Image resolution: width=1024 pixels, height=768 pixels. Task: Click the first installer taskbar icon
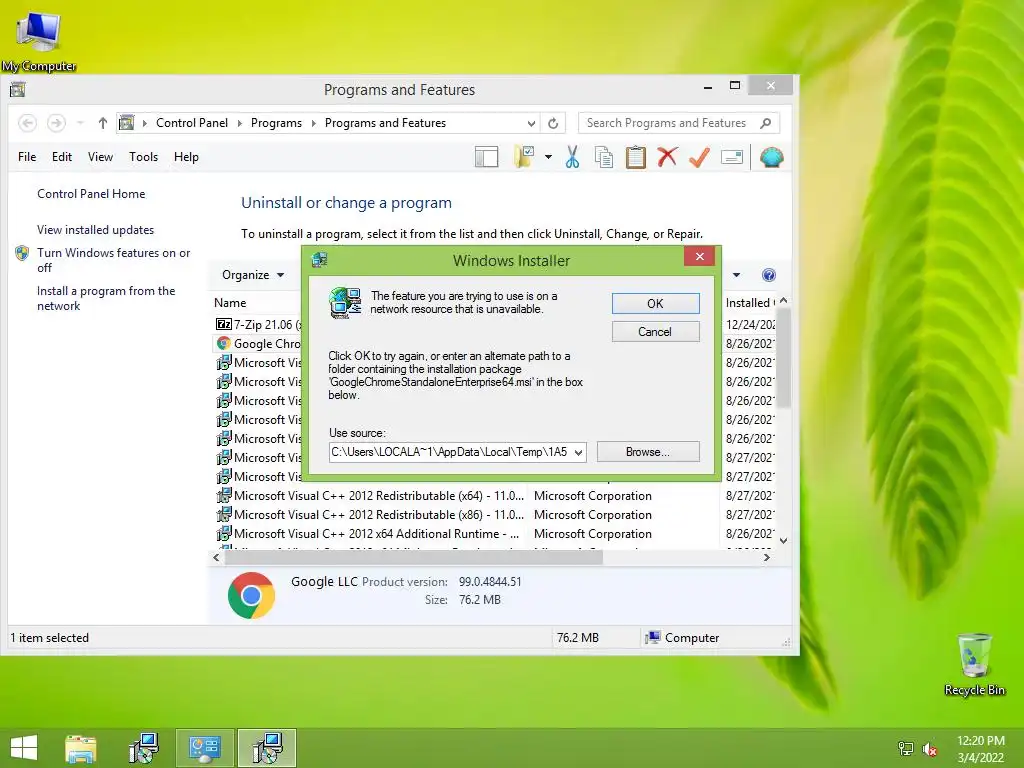coord(144,748)
